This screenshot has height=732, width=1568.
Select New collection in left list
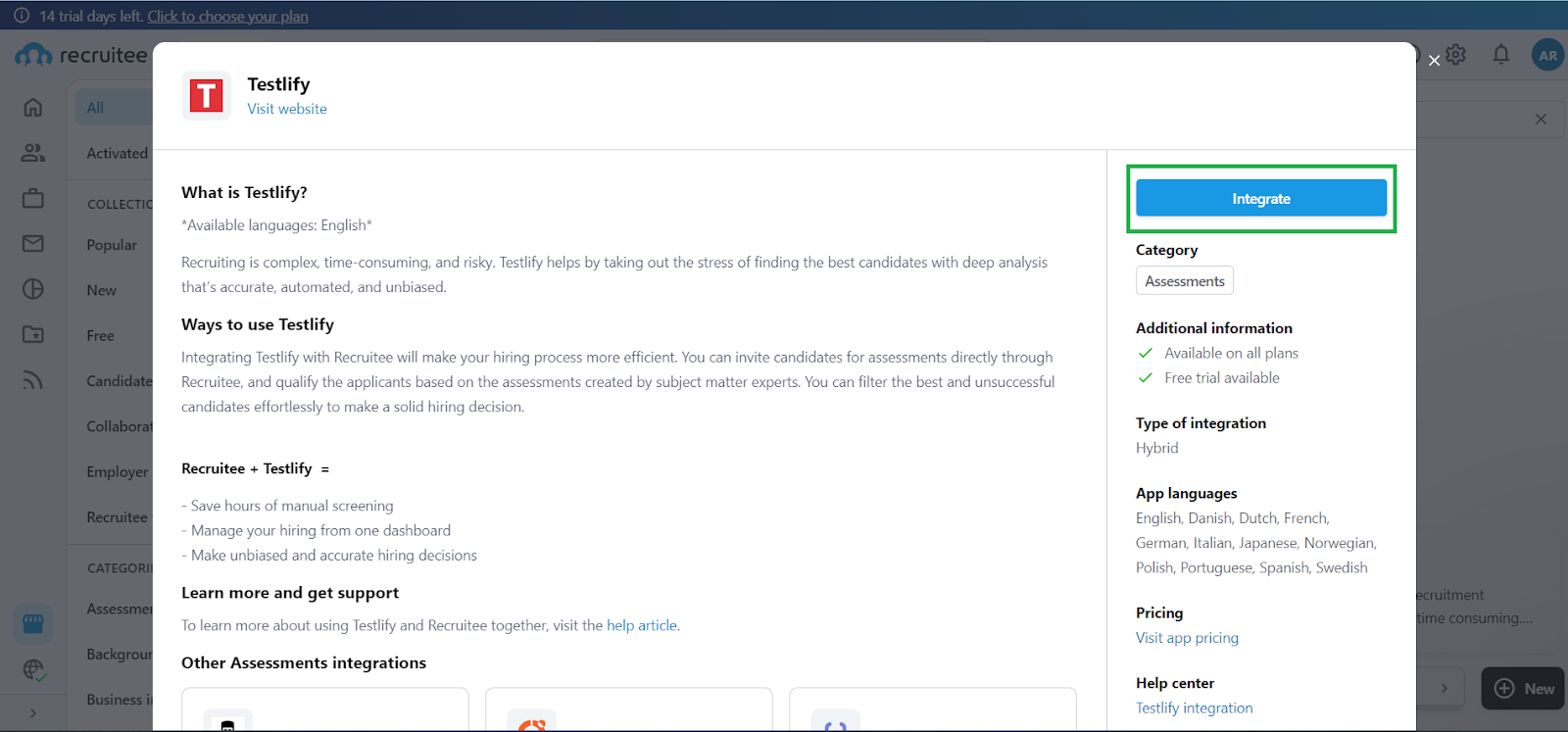click(x=101, y=290)
